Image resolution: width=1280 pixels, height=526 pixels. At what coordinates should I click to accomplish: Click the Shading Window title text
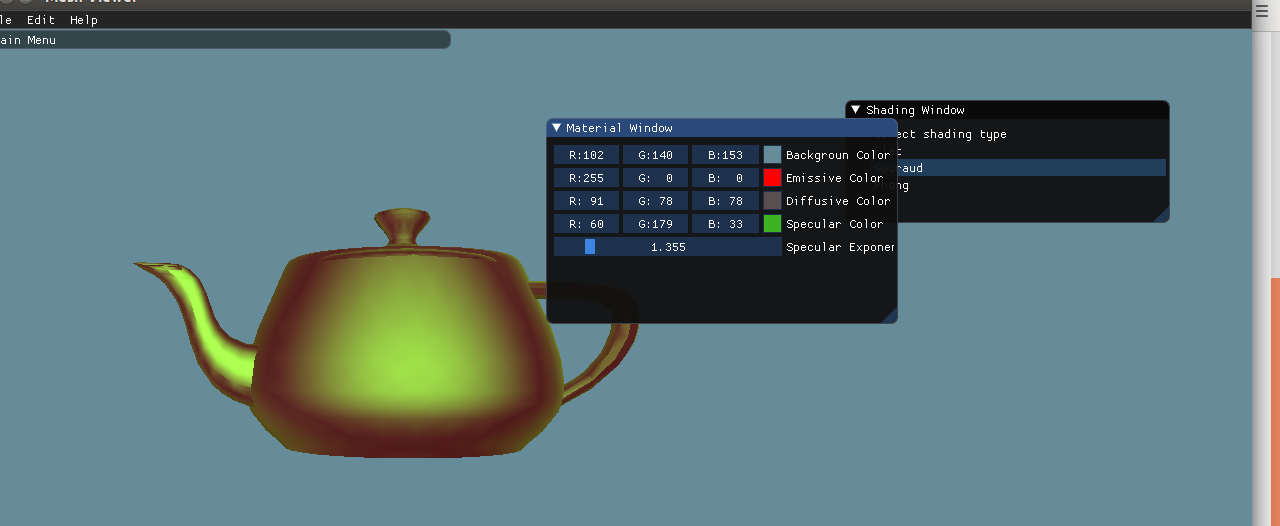tap(915, 110)
